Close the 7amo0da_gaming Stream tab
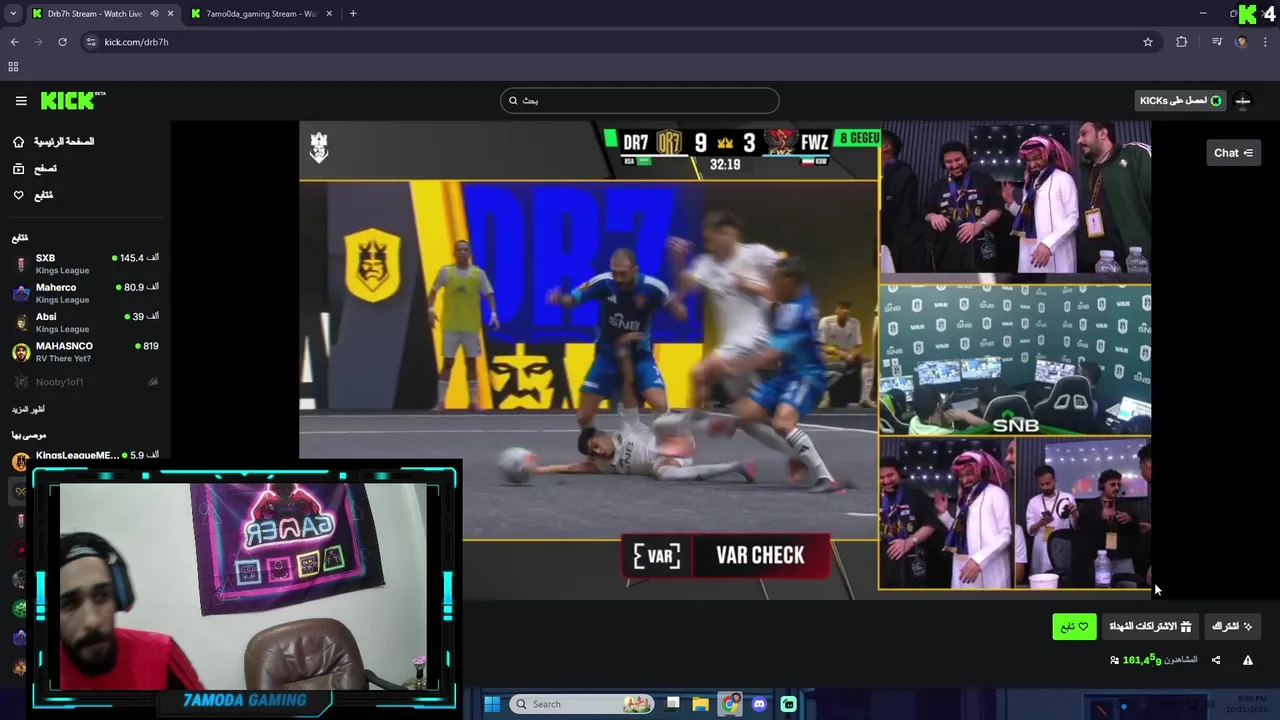The width and height of the screenshot is (1280, 720). pos(330,14)
